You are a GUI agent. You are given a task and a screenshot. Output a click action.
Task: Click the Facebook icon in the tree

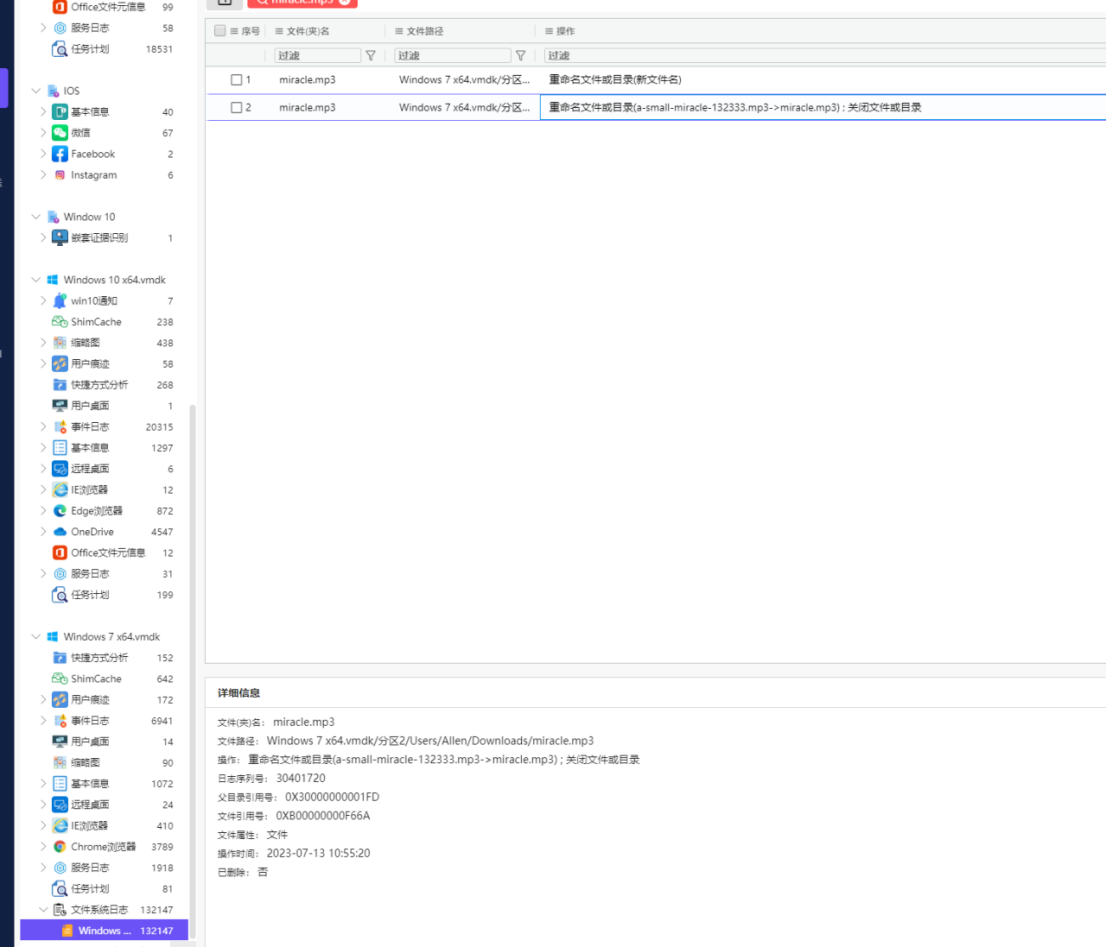60,154
